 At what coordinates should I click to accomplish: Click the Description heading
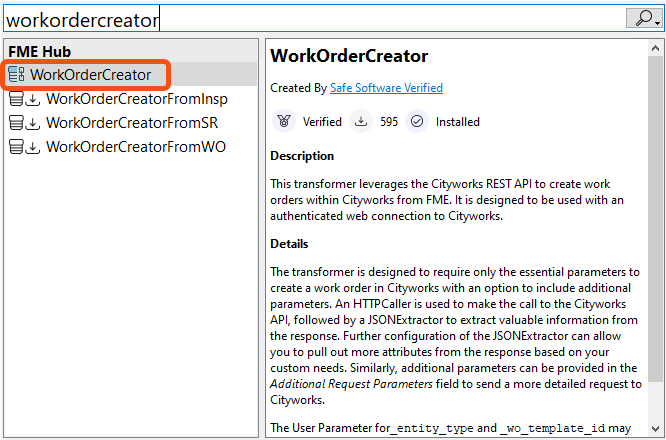pos(302,156)
